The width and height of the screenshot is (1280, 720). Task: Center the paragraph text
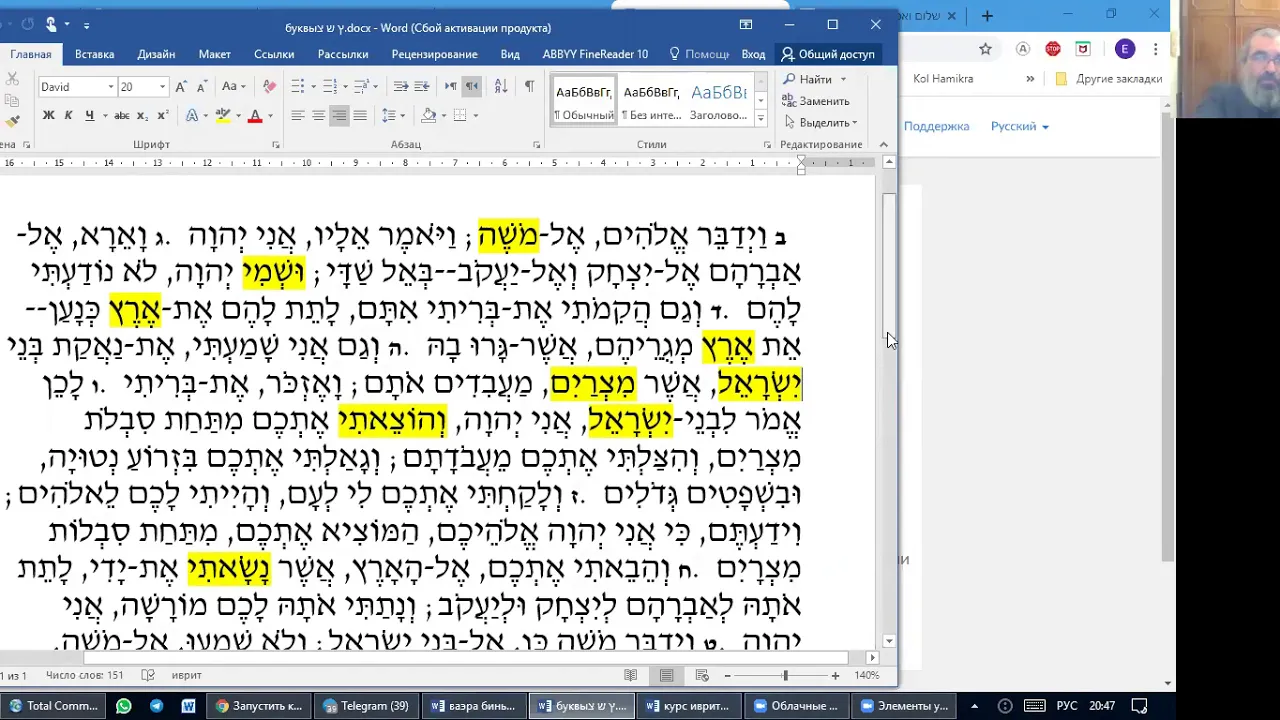click(x=318, y=116)
